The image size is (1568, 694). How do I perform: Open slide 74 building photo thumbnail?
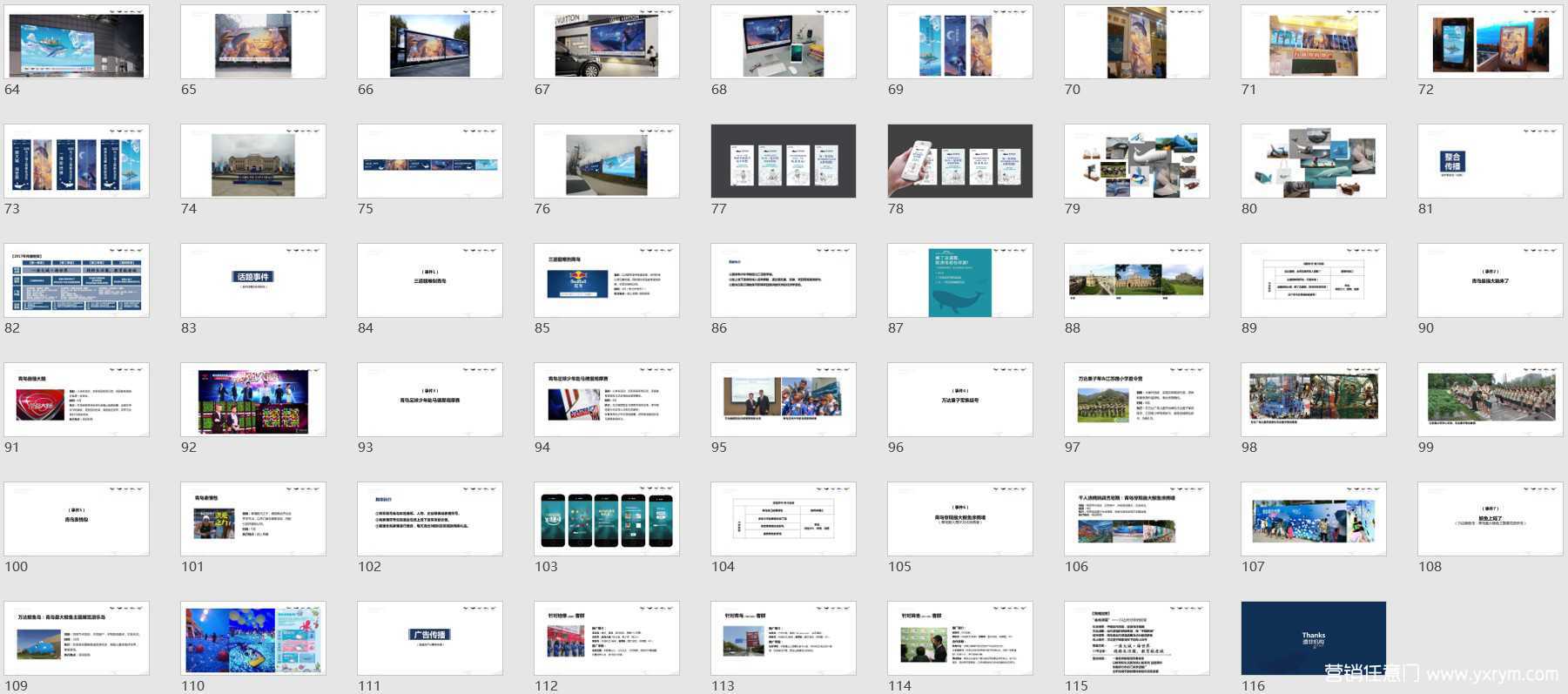(x=253, y=161)
